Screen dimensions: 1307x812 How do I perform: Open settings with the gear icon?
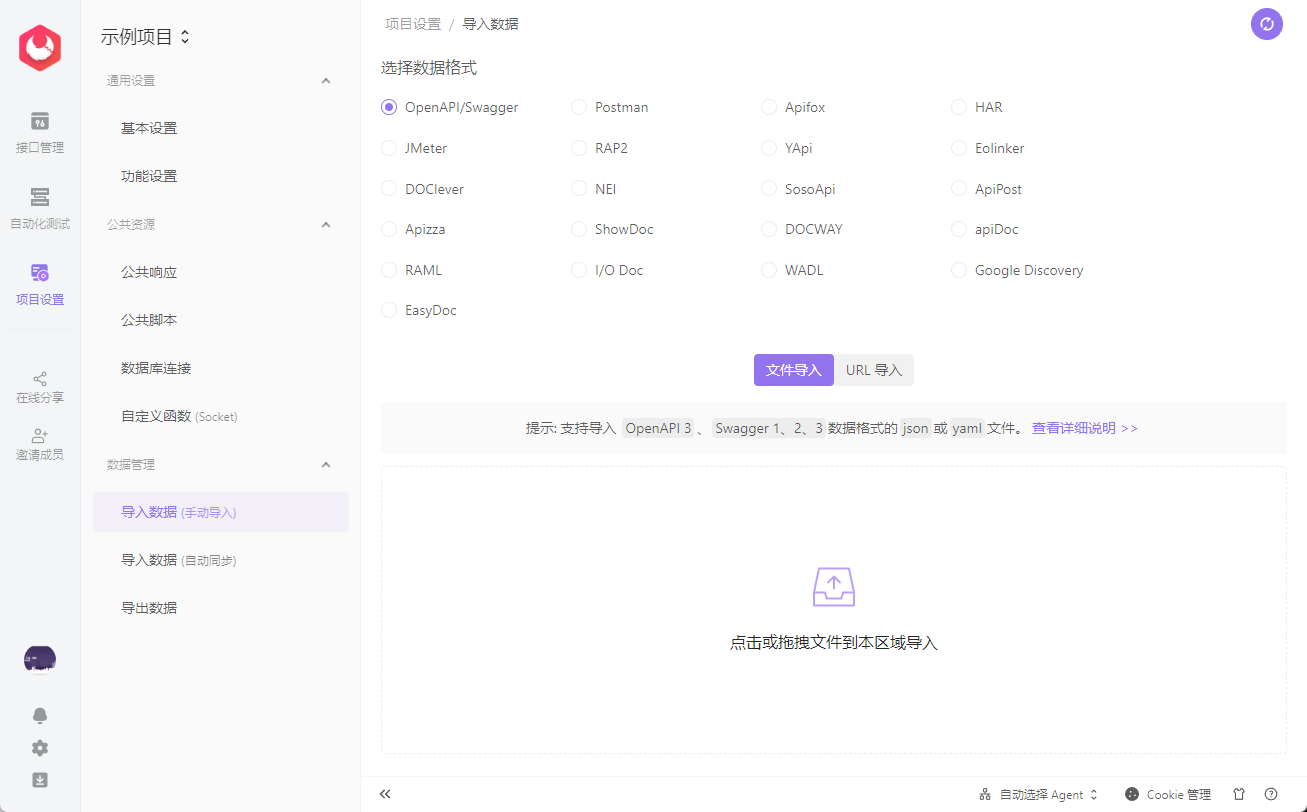39,748
